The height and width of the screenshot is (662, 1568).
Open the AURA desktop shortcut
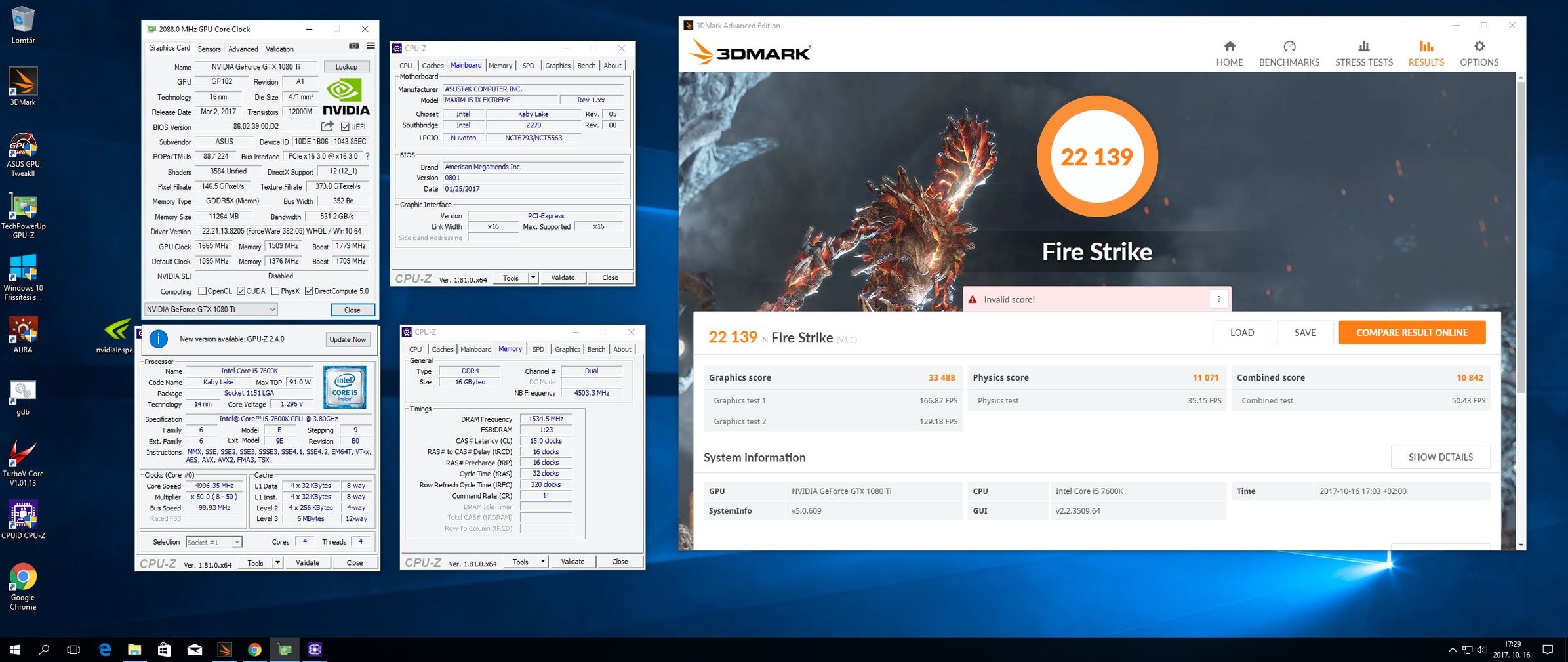[x=23, y=335]
